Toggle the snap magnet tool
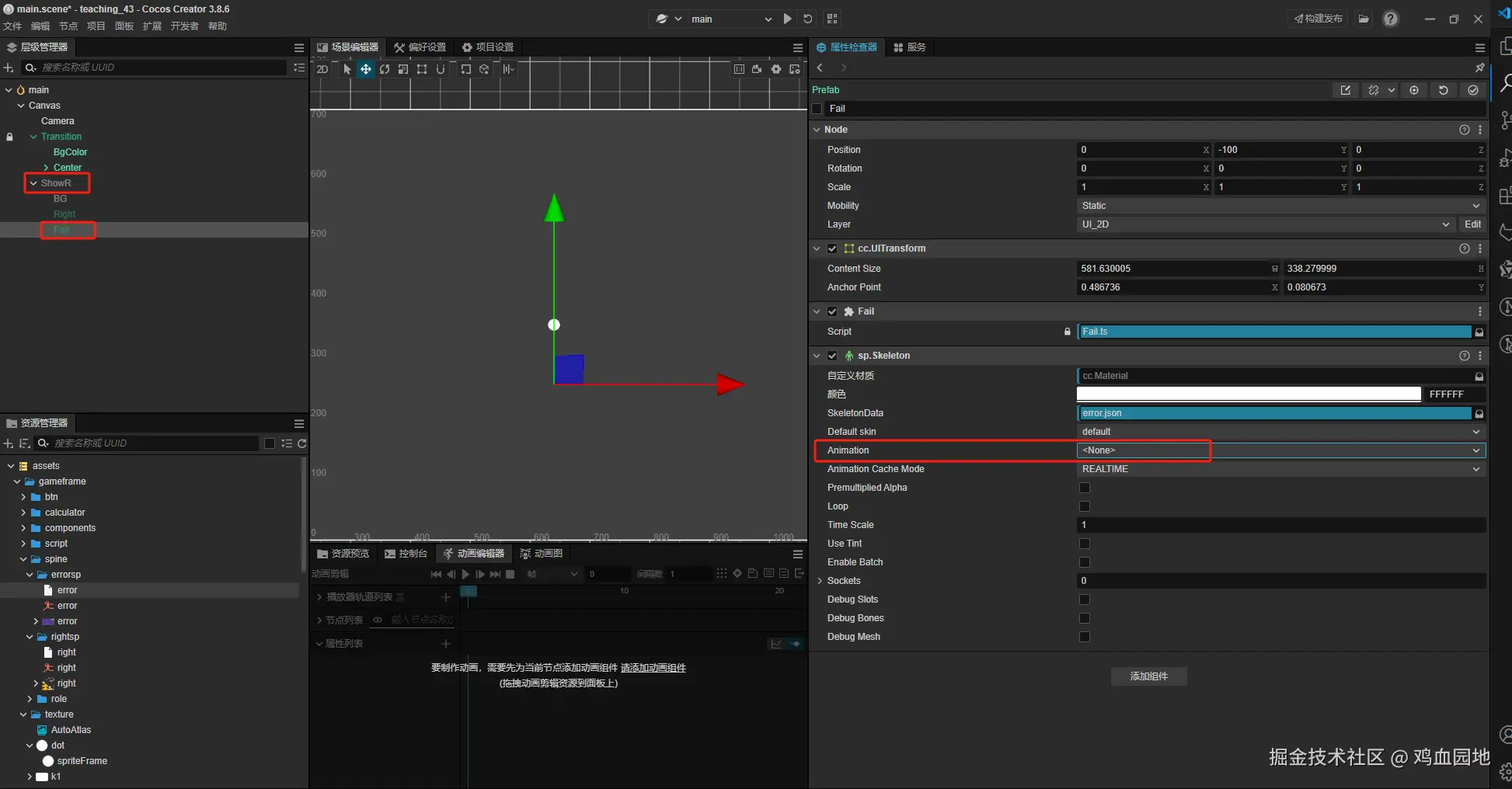1512x789 pixels. pos(441,69)
